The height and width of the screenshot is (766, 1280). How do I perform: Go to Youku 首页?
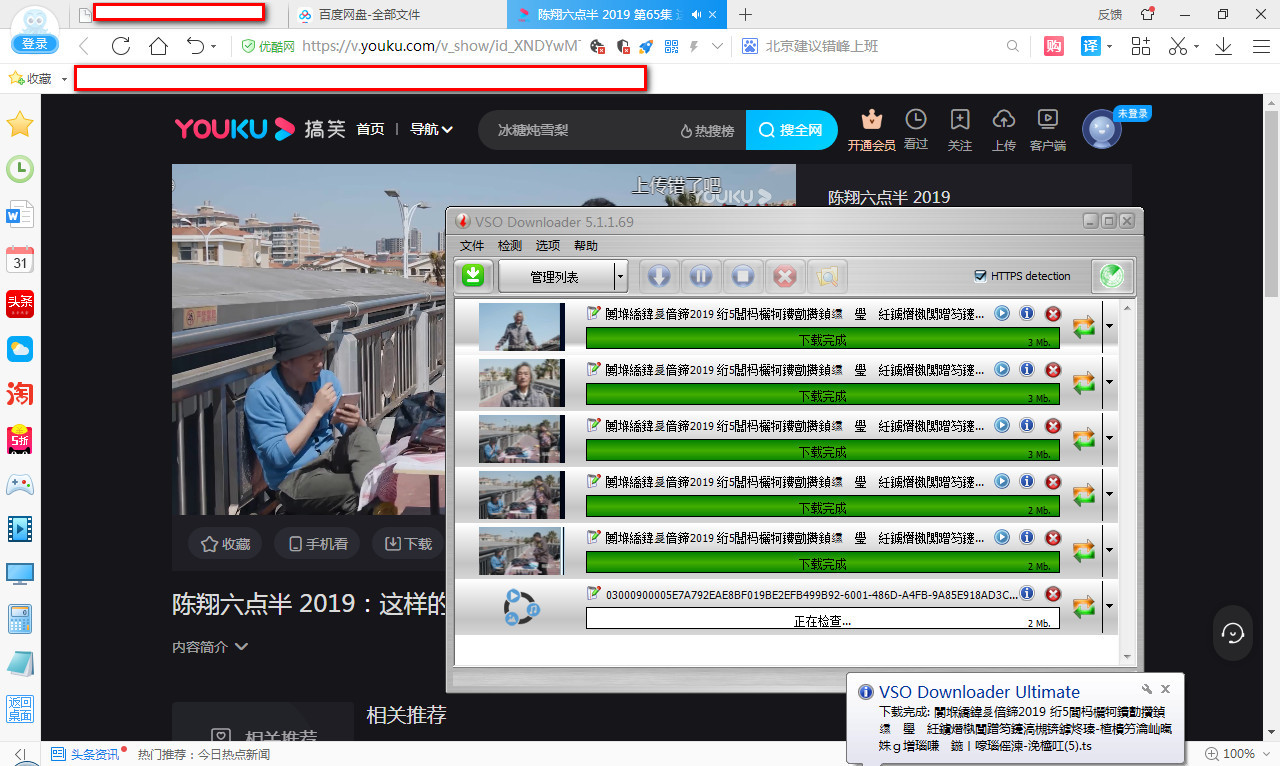[370, 129]
